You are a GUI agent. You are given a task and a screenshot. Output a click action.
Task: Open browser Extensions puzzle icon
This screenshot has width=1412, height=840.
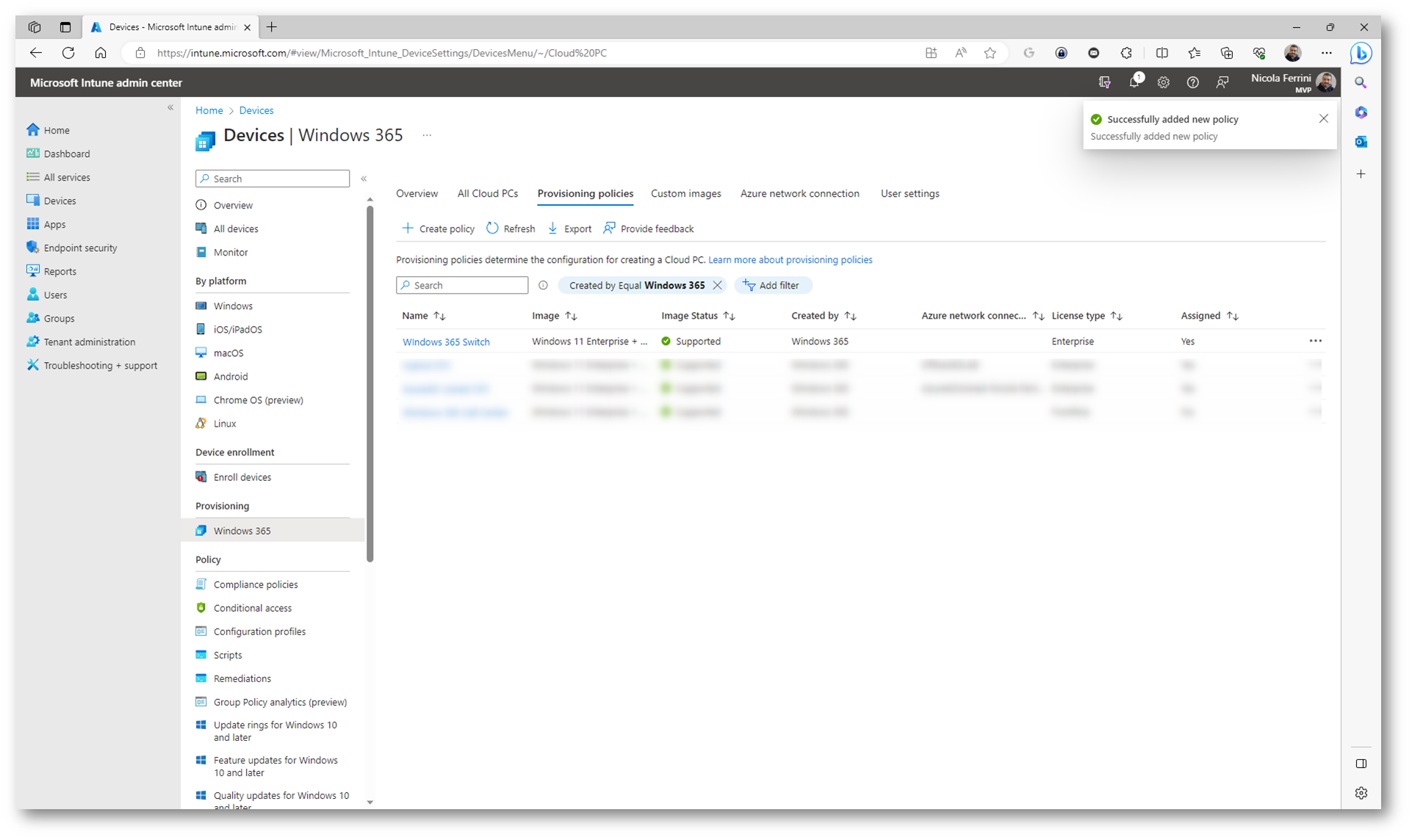click(1126, 53)
